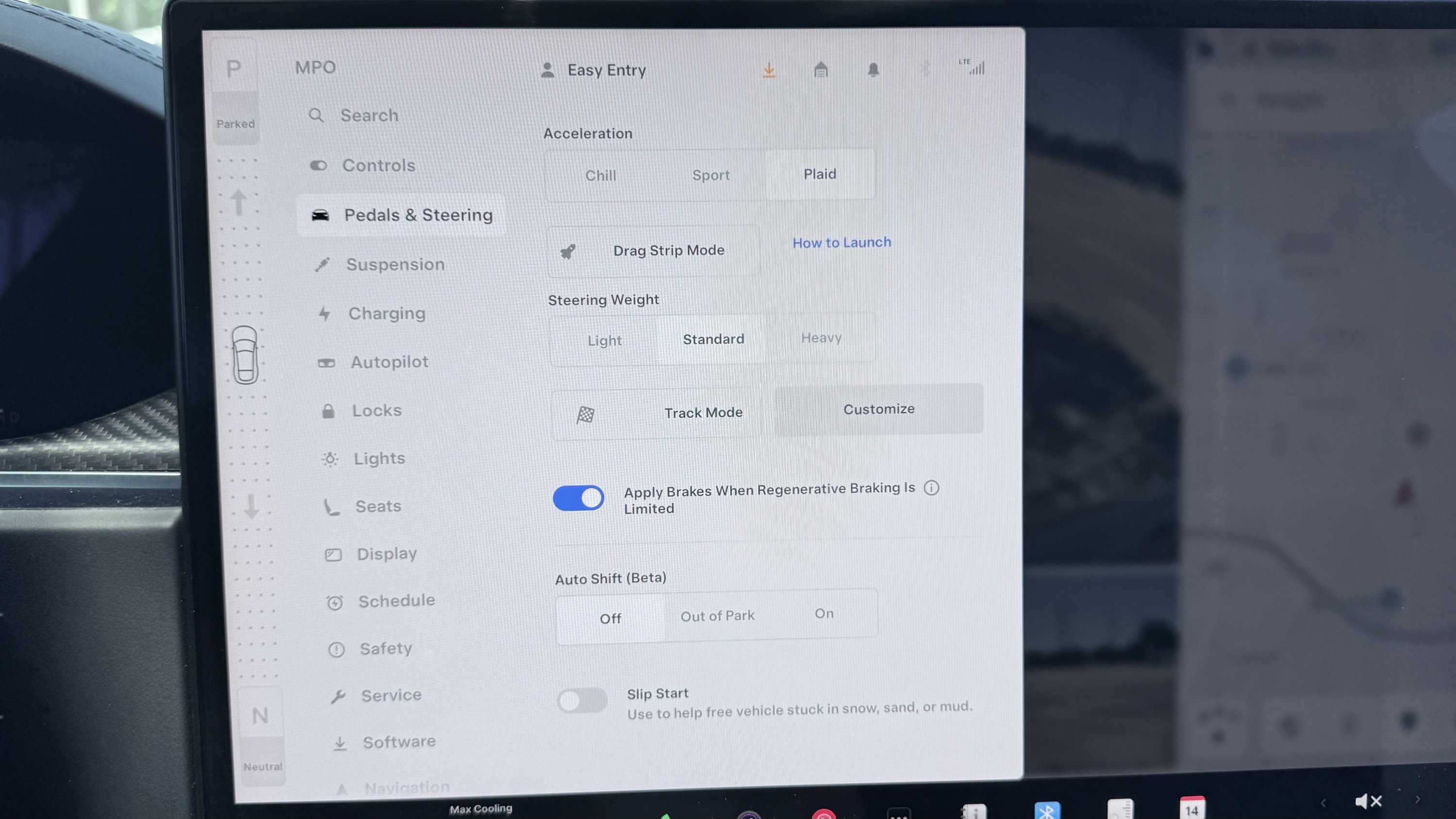Tap the Lights bulb icon
Viewport: 1456px width, 819px height.
(330, 459)
